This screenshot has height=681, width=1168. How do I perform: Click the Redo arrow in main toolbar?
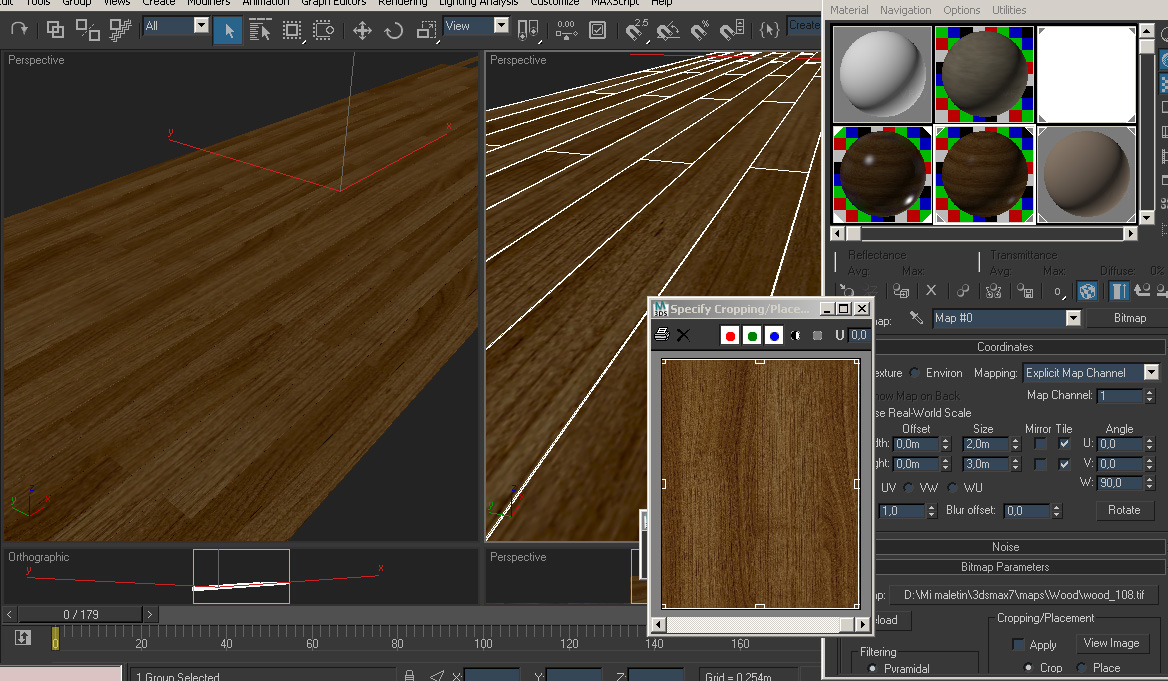[x=19, y=29]
